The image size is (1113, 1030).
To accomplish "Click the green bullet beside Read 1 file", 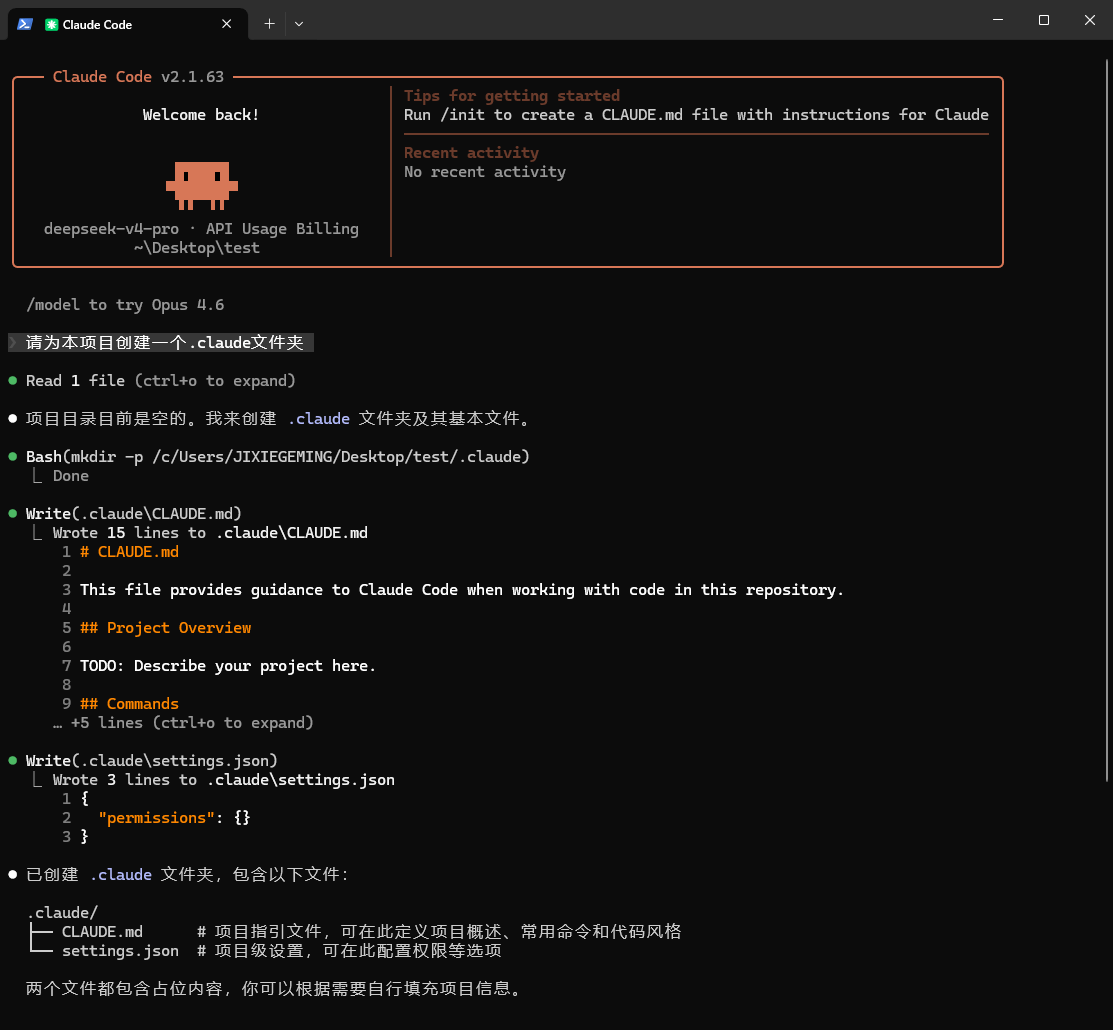I will [13, 380].
